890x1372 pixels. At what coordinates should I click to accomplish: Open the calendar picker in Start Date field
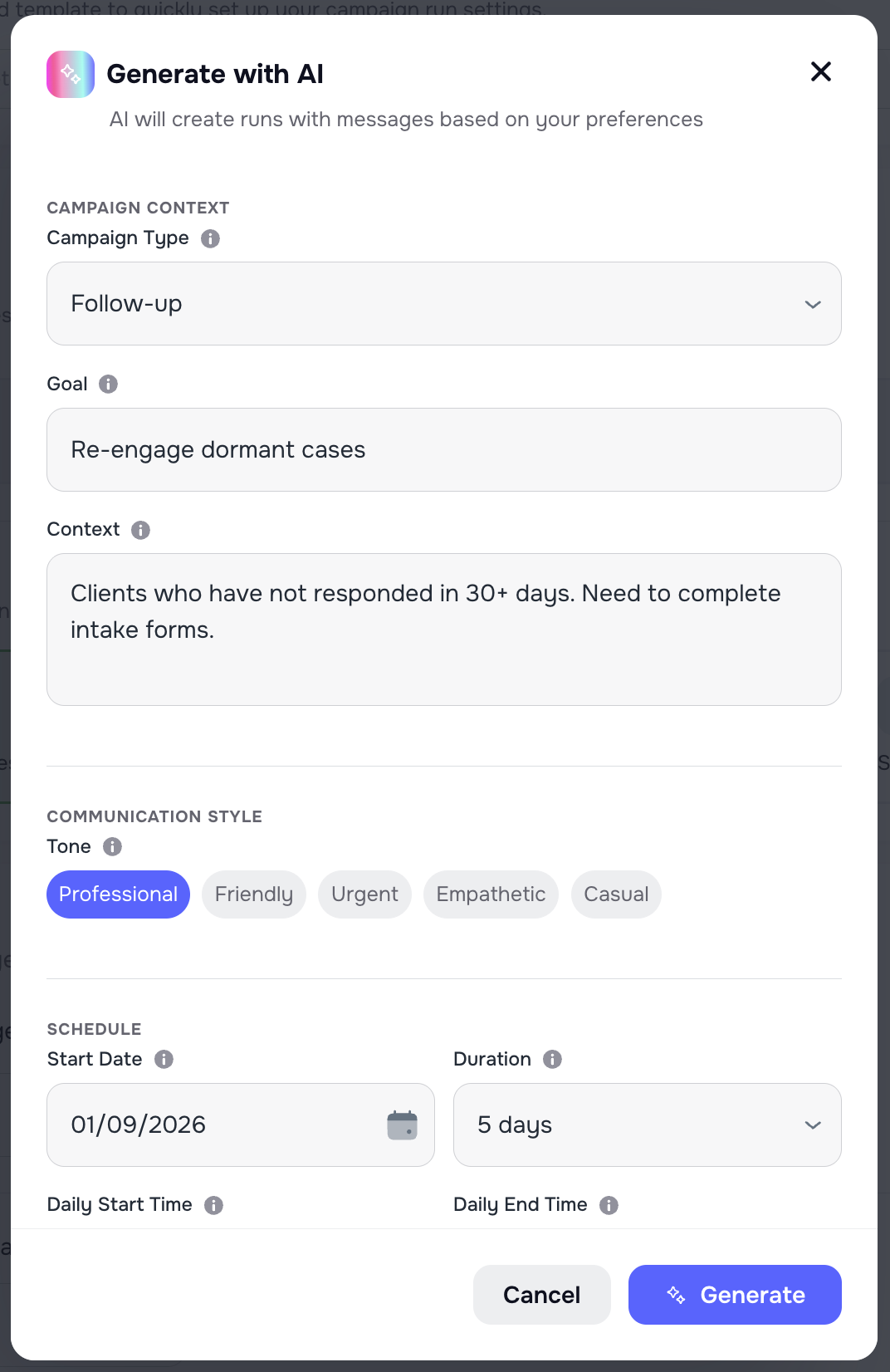point(401,1125)
